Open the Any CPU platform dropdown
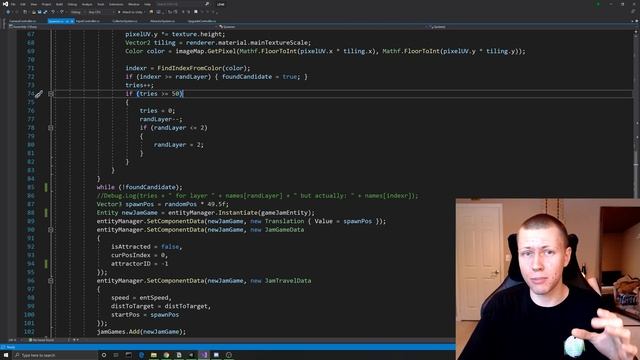 [100, 12]
